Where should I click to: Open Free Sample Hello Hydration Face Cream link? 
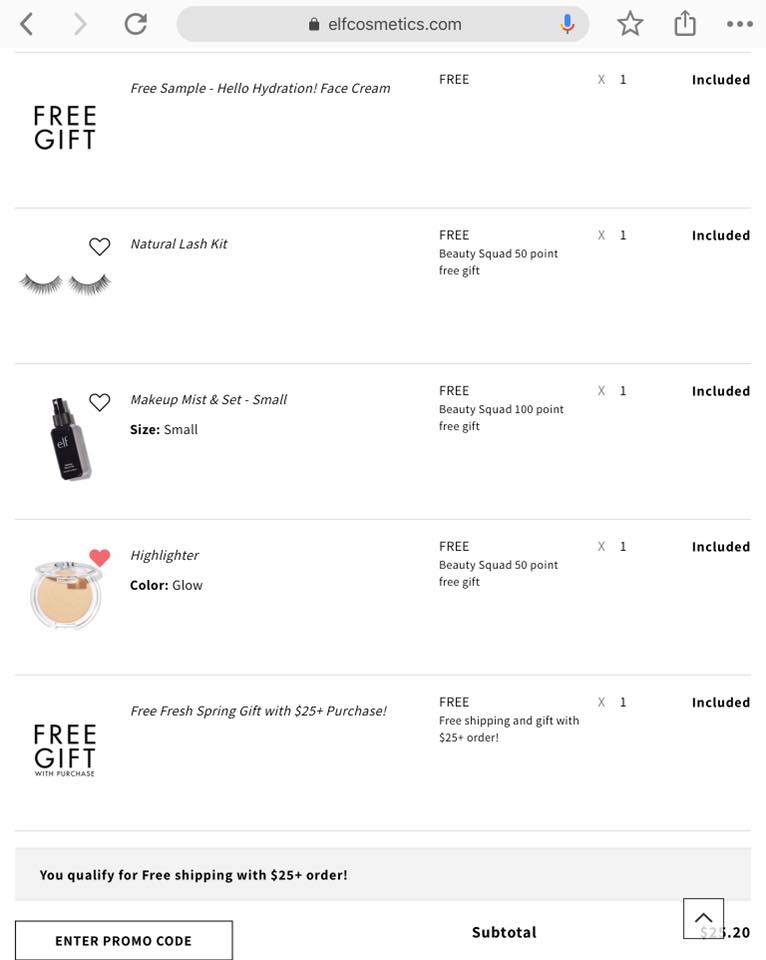point(260,88)
